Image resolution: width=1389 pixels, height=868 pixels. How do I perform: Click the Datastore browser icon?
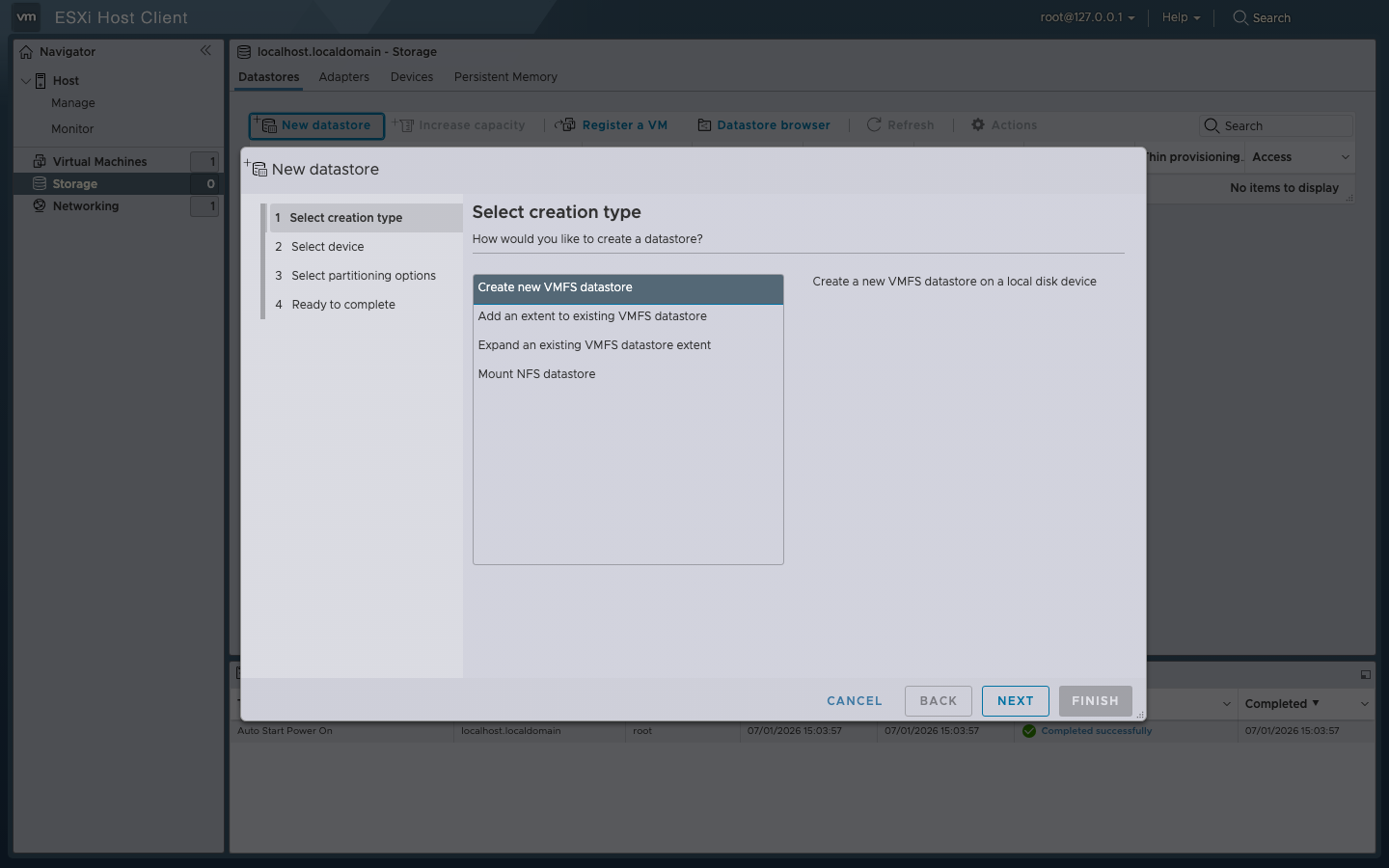pos(704,125)
